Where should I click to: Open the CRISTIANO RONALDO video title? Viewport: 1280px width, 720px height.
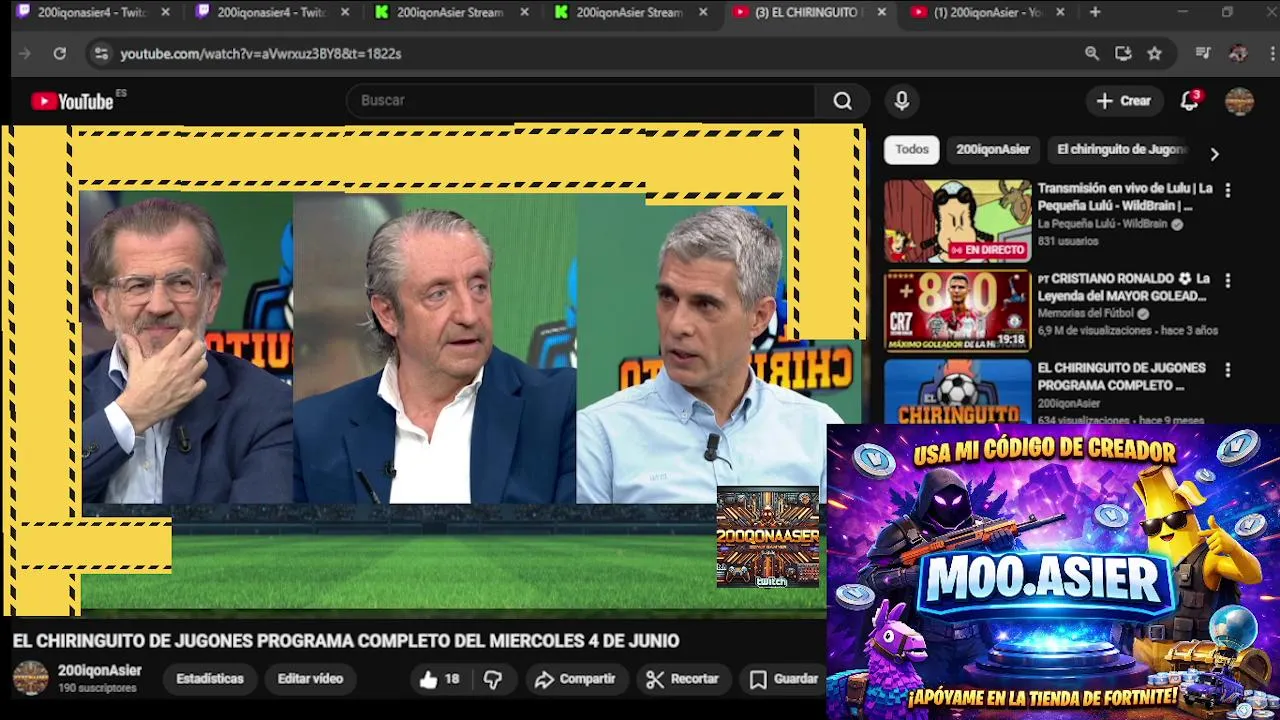[x=1124, y=287]
